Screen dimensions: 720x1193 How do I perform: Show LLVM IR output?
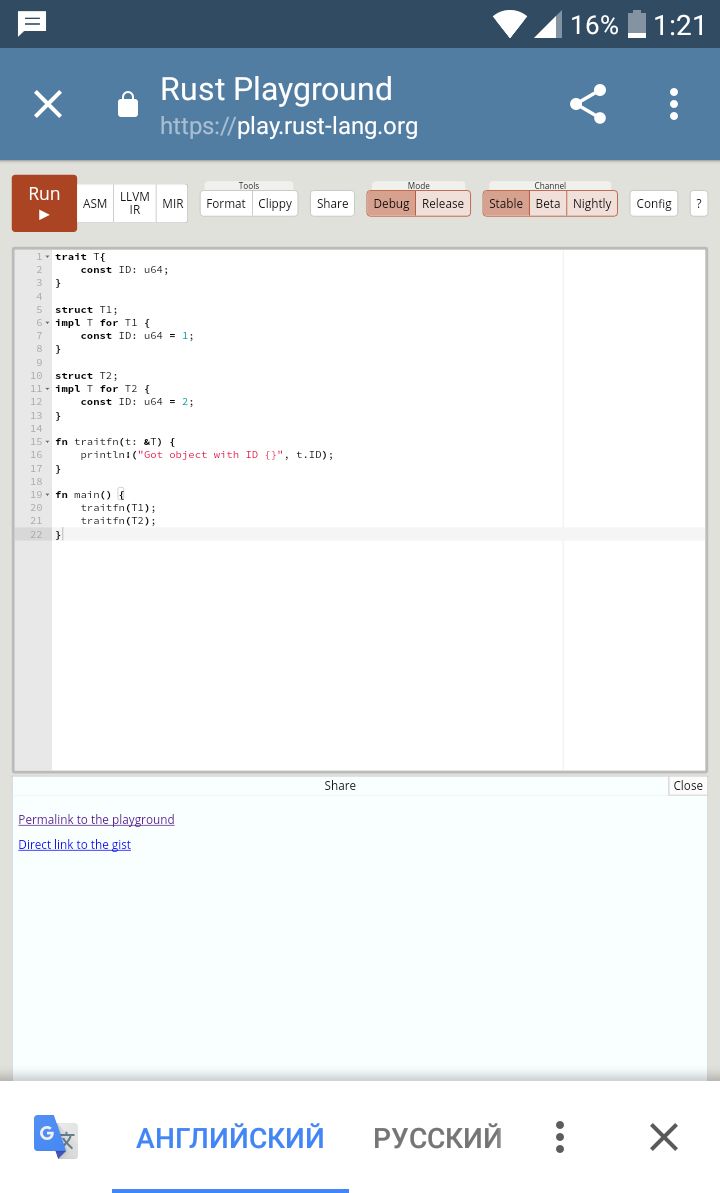click(135, 203)
